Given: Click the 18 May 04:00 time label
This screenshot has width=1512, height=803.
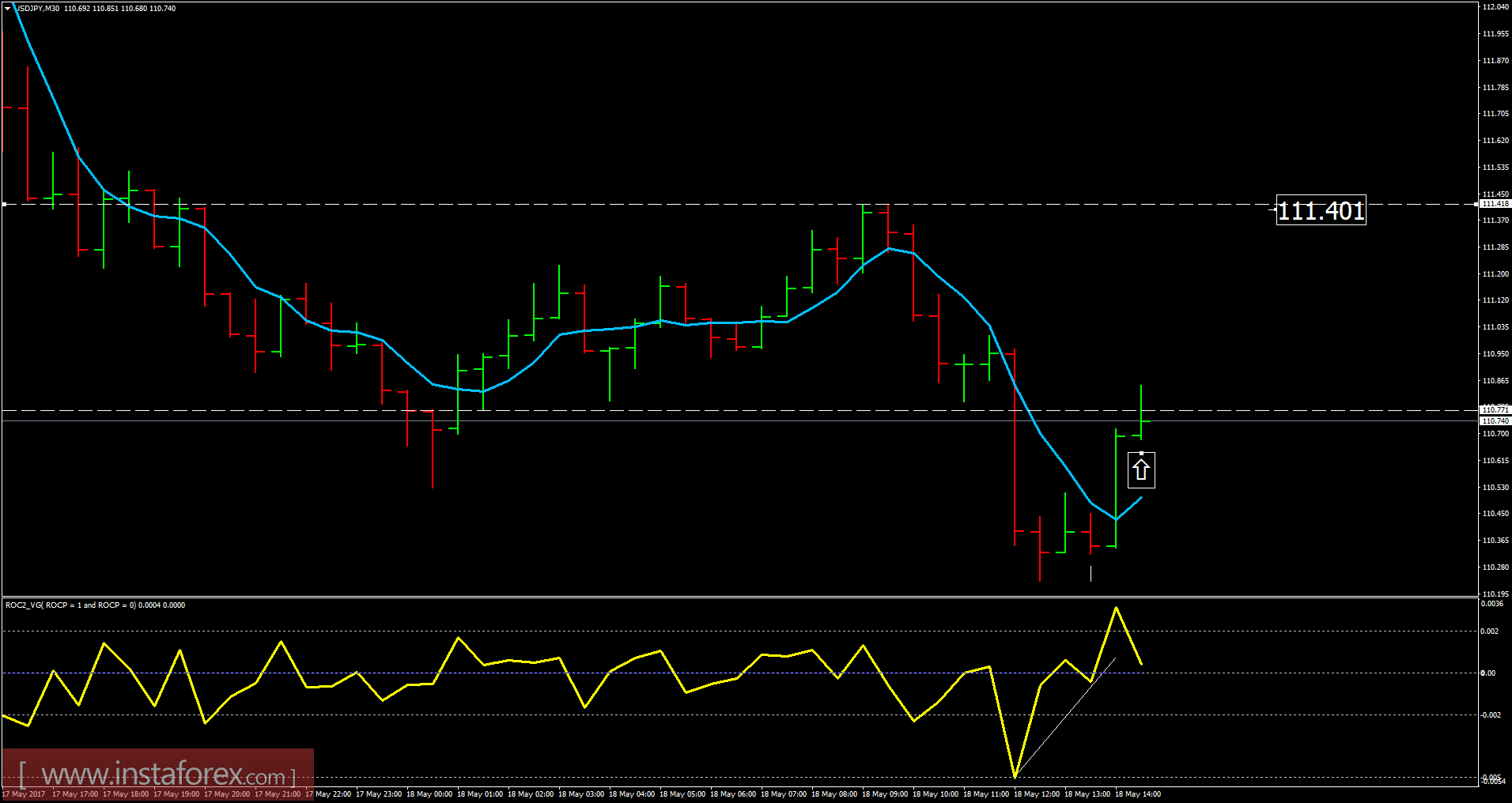Looking at the screenshot, I should point(632,794).
